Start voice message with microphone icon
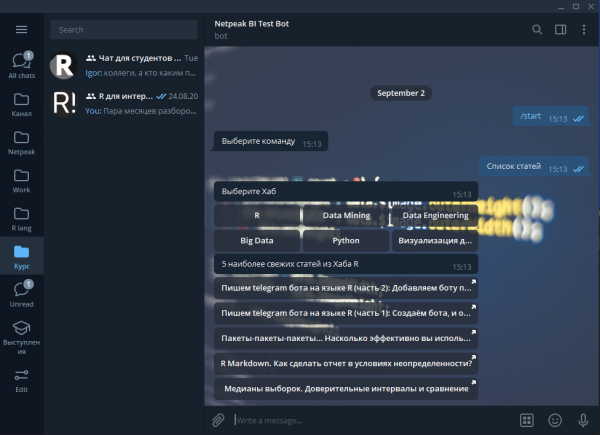Screen dimensions: 600x435 click(x=582, y=419)
